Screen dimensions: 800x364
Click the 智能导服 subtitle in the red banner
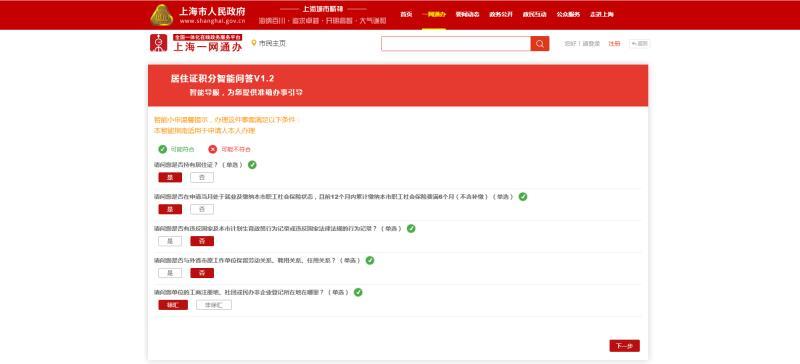[x=246, y=93]
